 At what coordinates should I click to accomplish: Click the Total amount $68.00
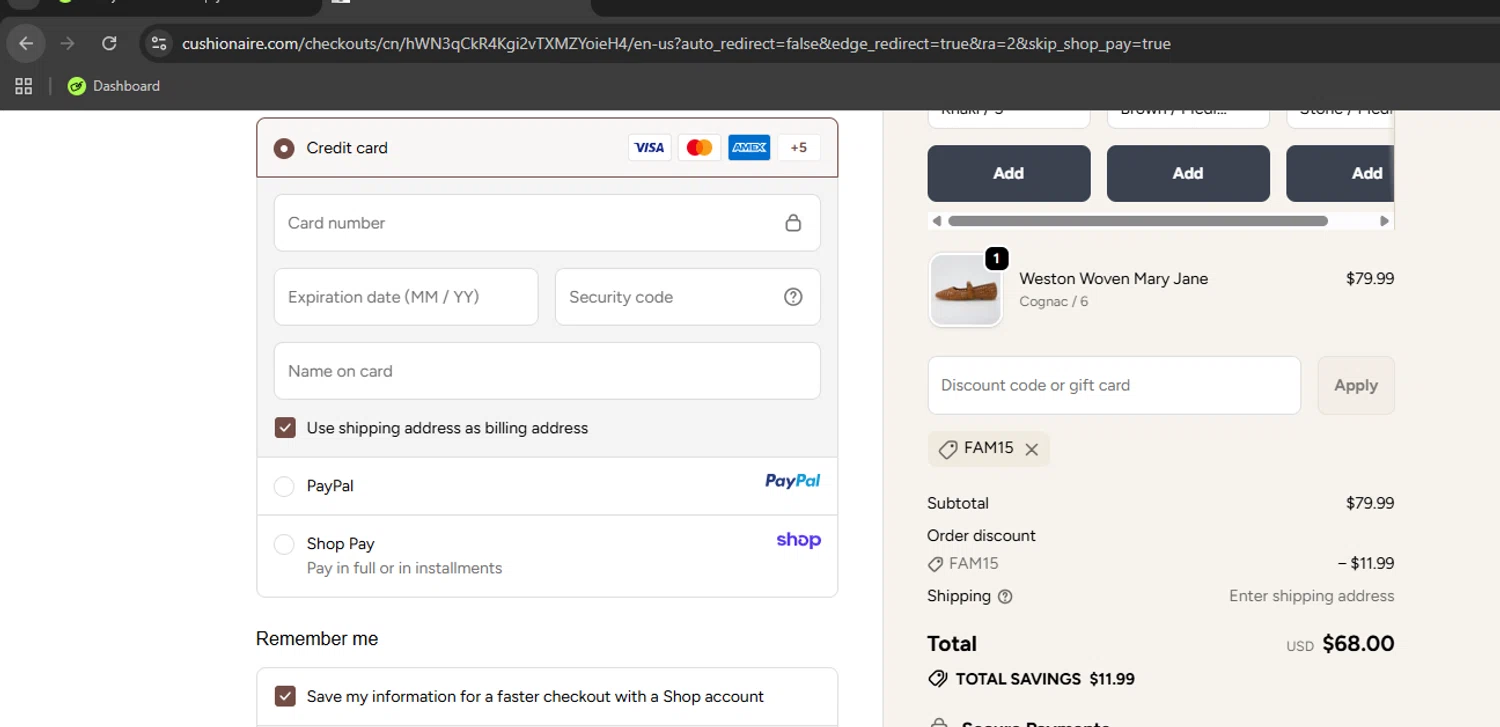pos(1358,644)
